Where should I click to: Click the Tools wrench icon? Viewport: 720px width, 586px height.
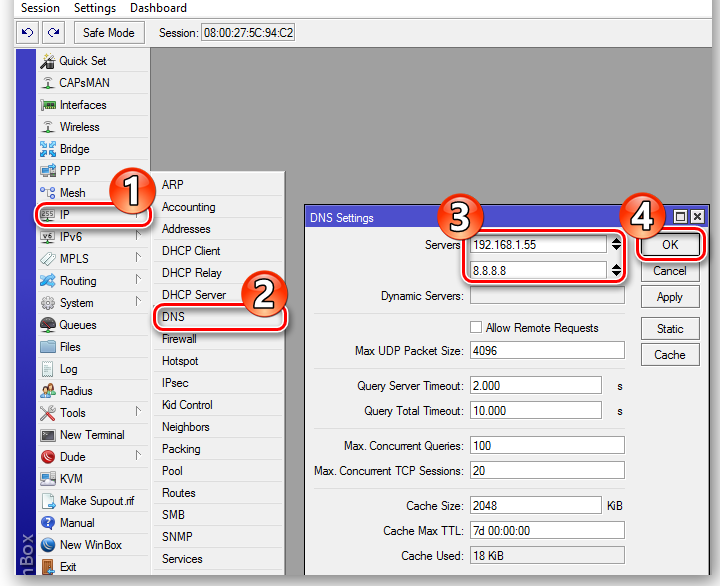point(48,413)
